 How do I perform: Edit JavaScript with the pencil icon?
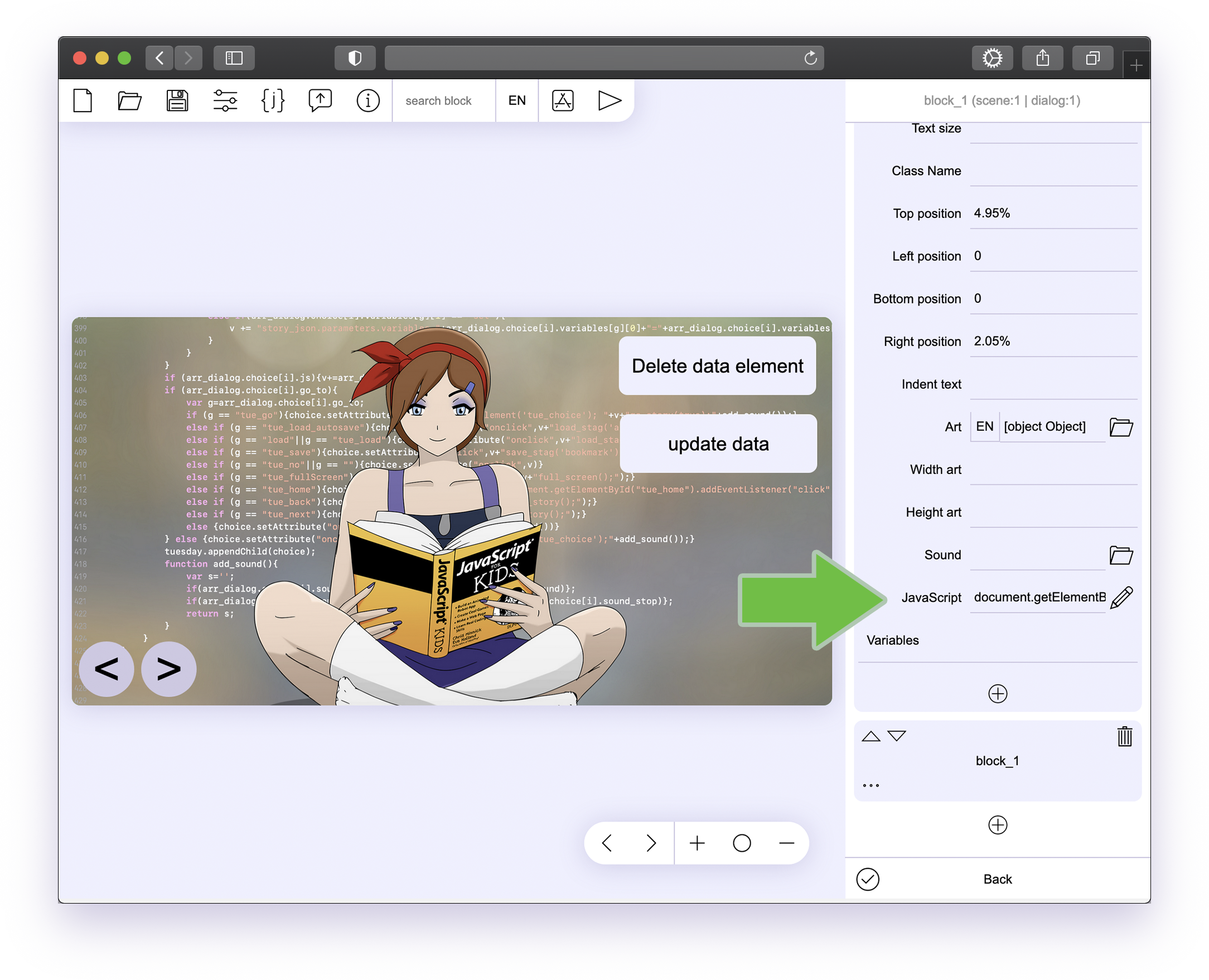(1121, 598)
